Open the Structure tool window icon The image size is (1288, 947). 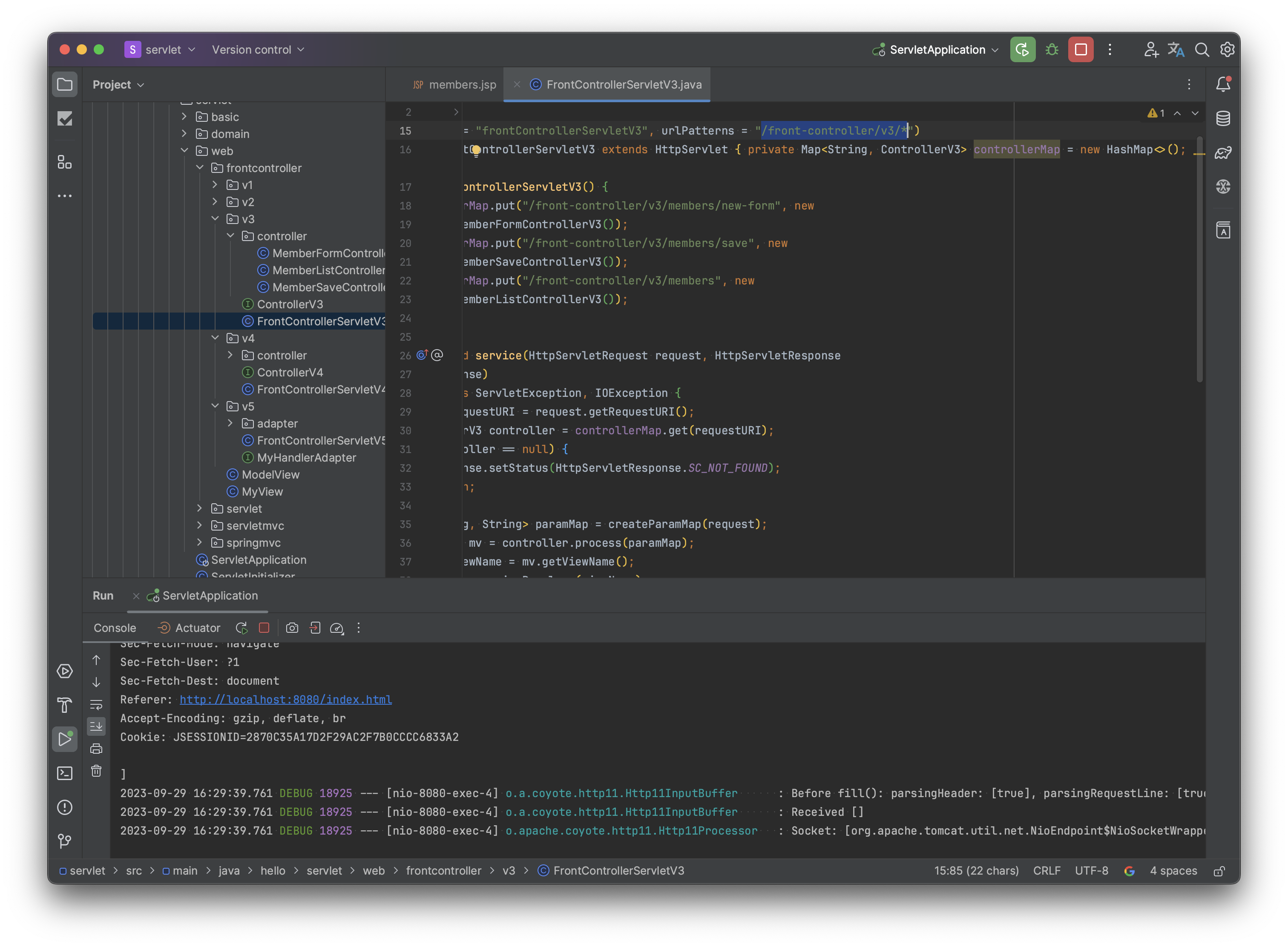point(65,162)
